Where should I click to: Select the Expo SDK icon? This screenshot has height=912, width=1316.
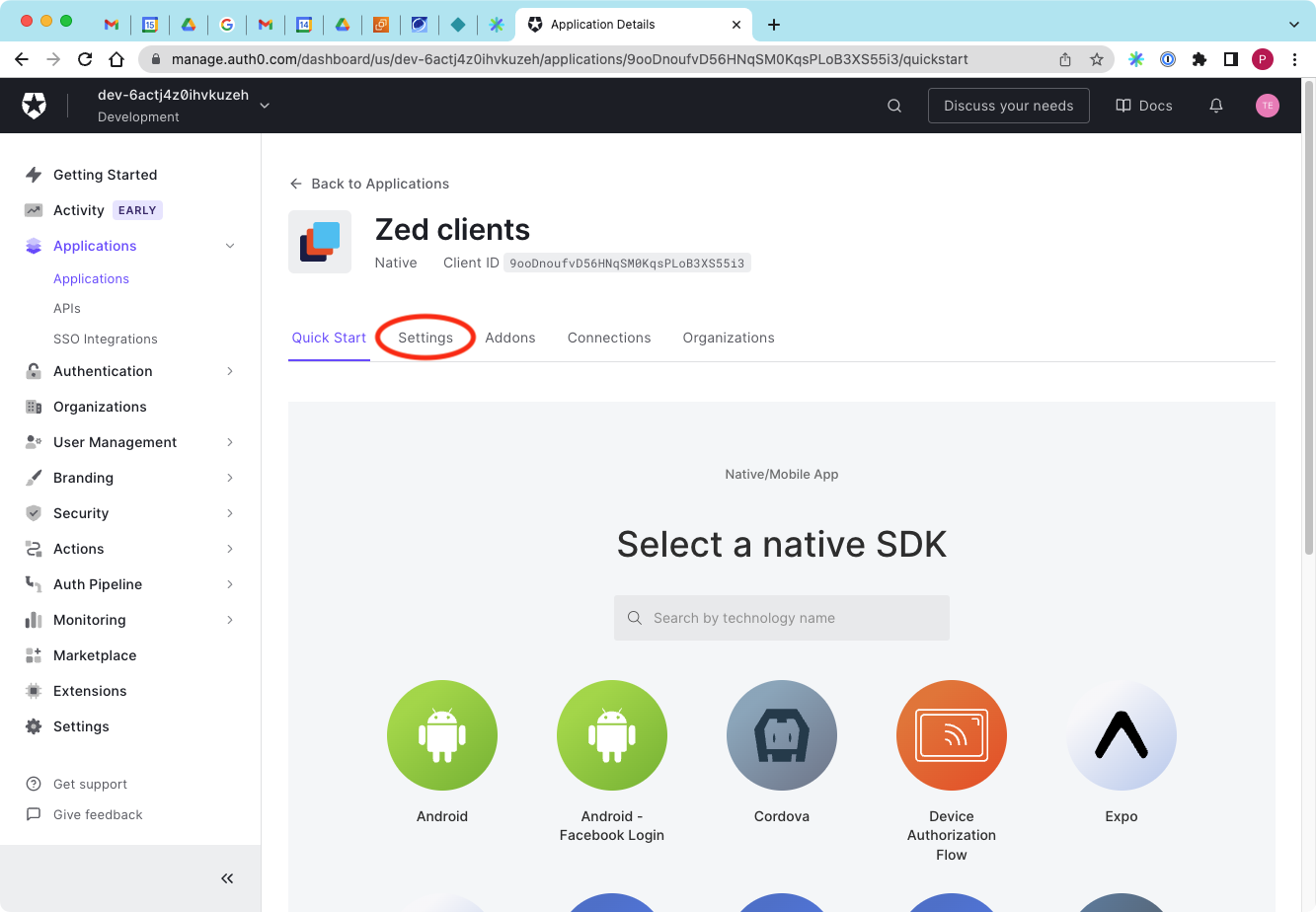pyautogui.click(x=1122, y=735)
